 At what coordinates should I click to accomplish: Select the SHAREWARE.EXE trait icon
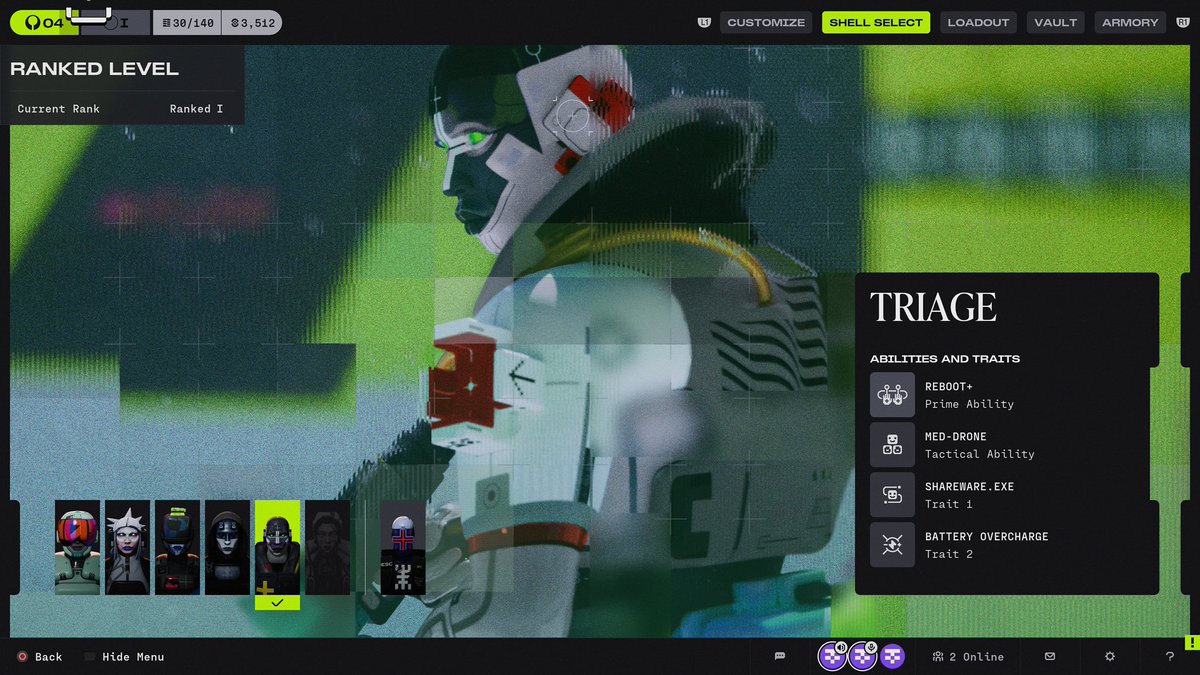coord(892,495)
